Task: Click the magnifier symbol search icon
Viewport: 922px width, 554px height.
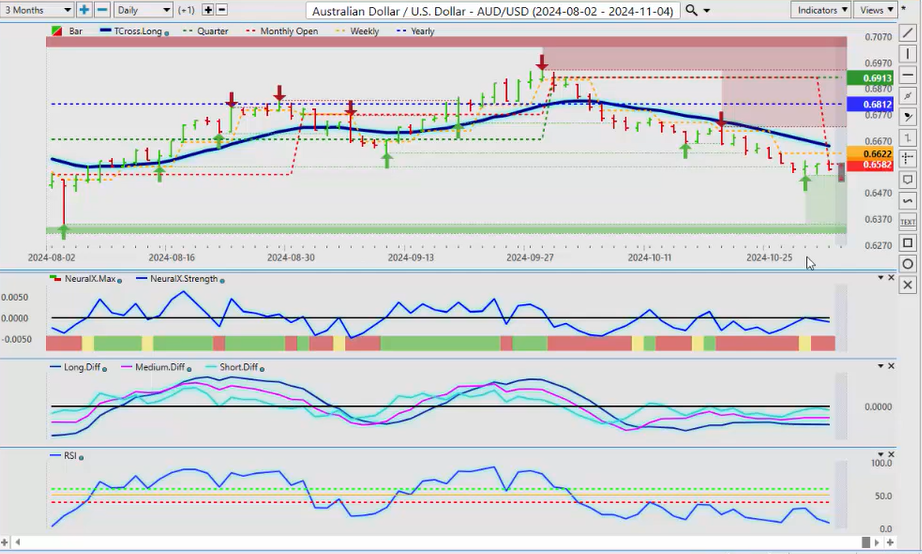Action: click(x=692, y=10)
